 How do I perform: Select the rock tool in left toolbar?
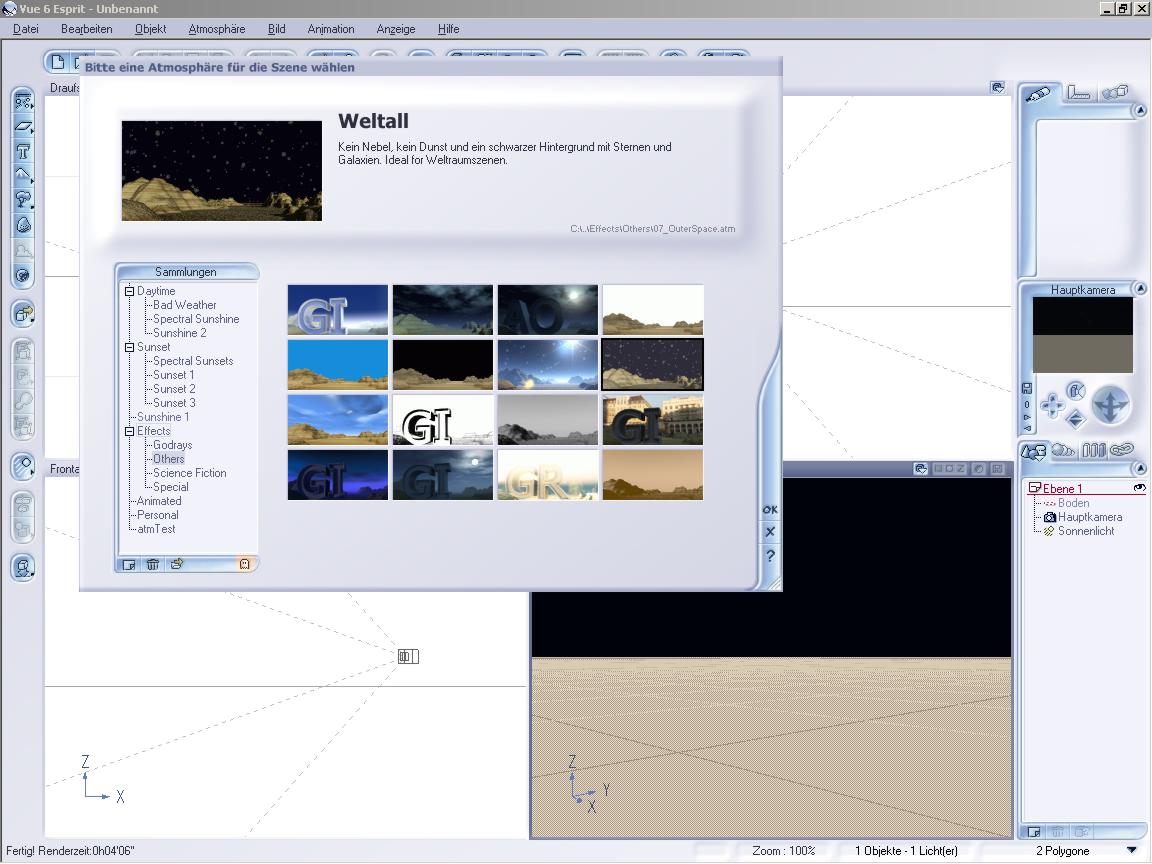(24, 225)
